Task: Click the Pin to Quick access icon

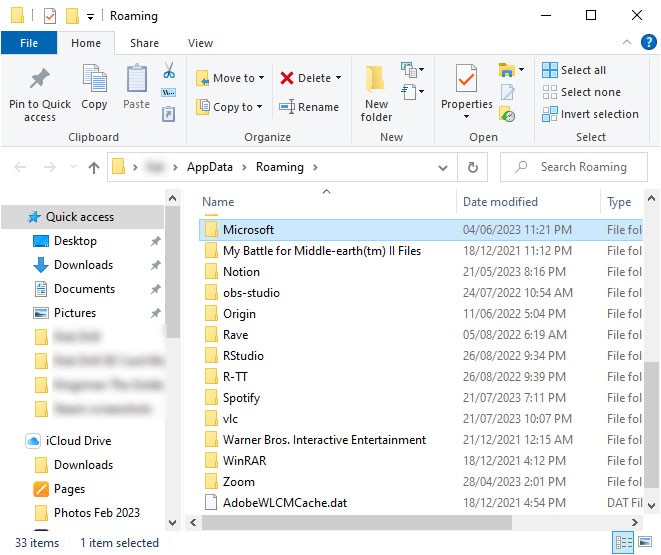Action: coord(40,78)
